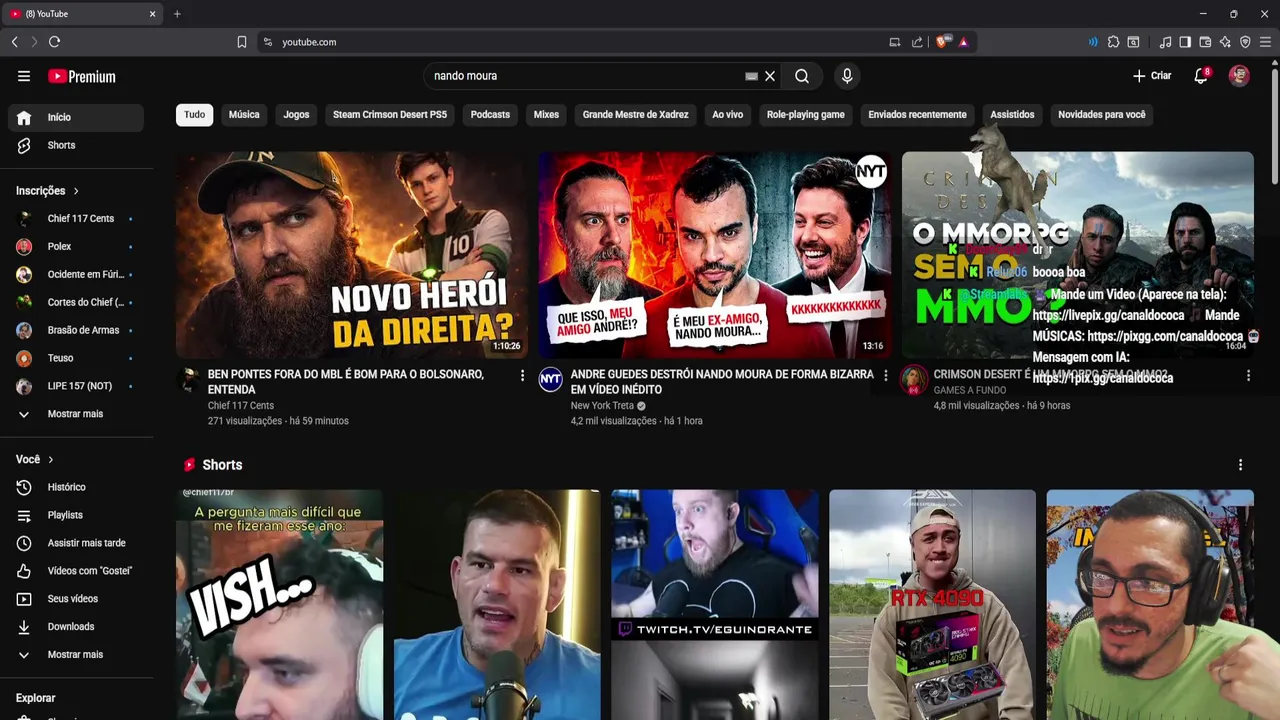
Task: Open Histórico in sidebar
Action: tap(76, 487)
